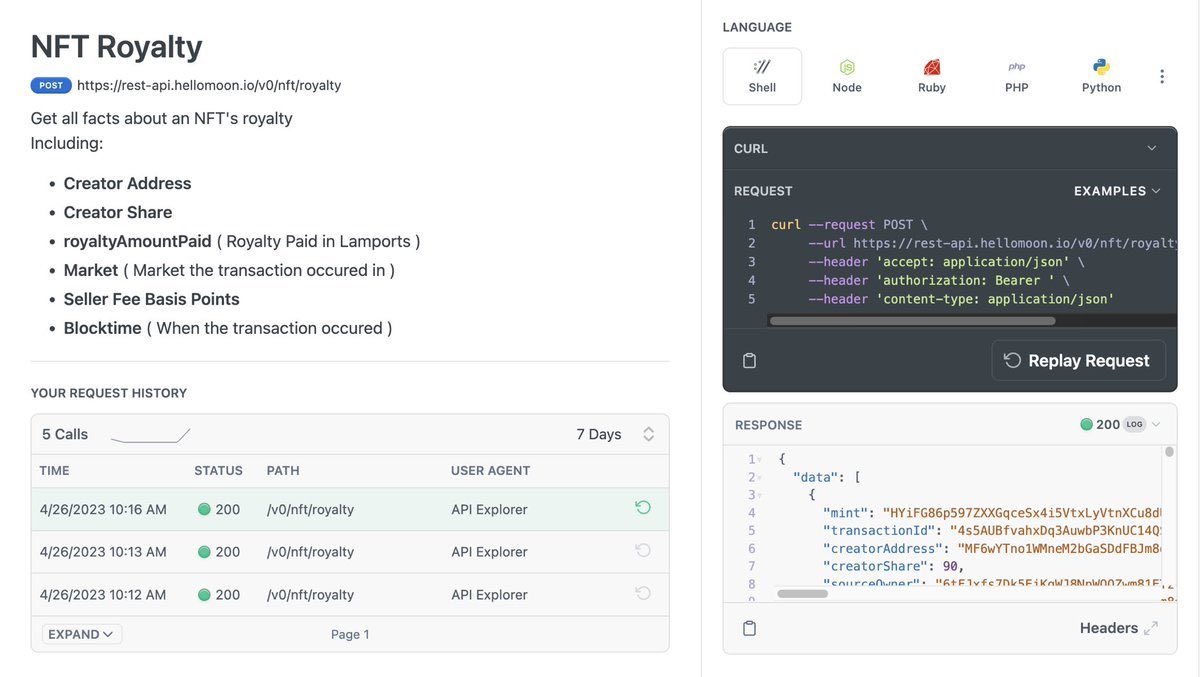1200x677 pixels.
Task: Click the Page 1 pagination label
Action: coord(350,634)
